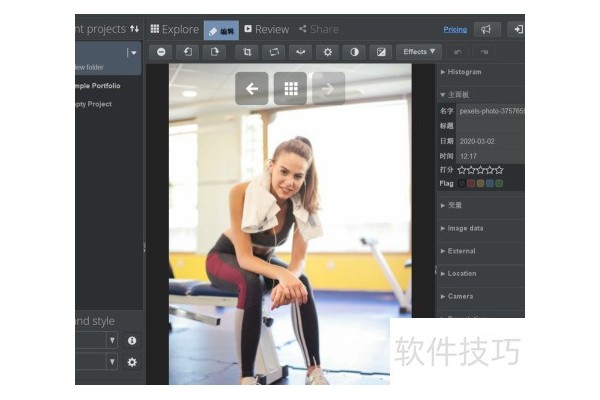The height and width of the screenshot is (400, 600).
Task: Click the 日期 date field 2020-03-02
Action: point(491,141)
